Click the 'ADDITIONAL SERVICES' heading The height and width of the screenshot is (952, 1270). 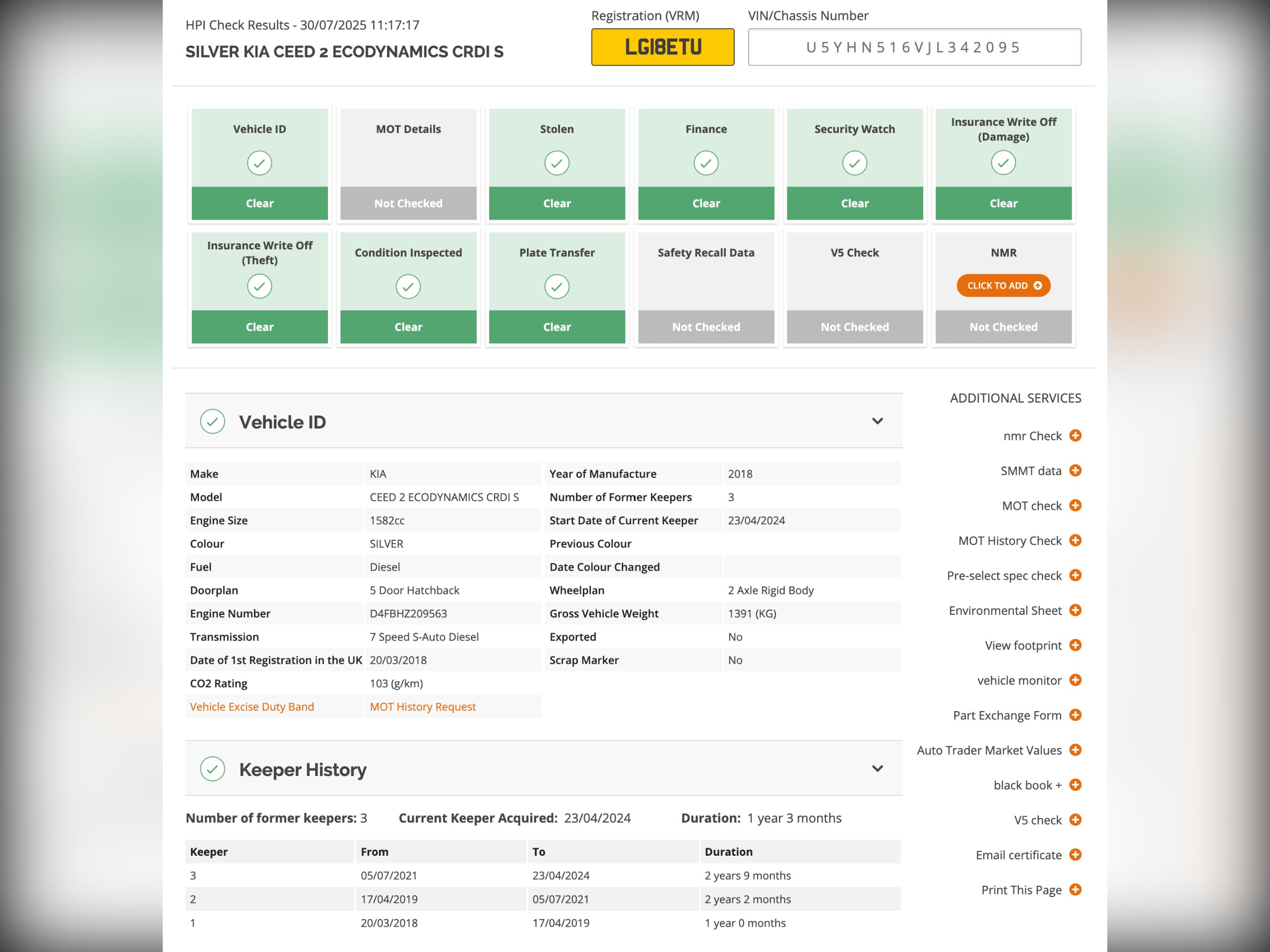click(1015, 398)
